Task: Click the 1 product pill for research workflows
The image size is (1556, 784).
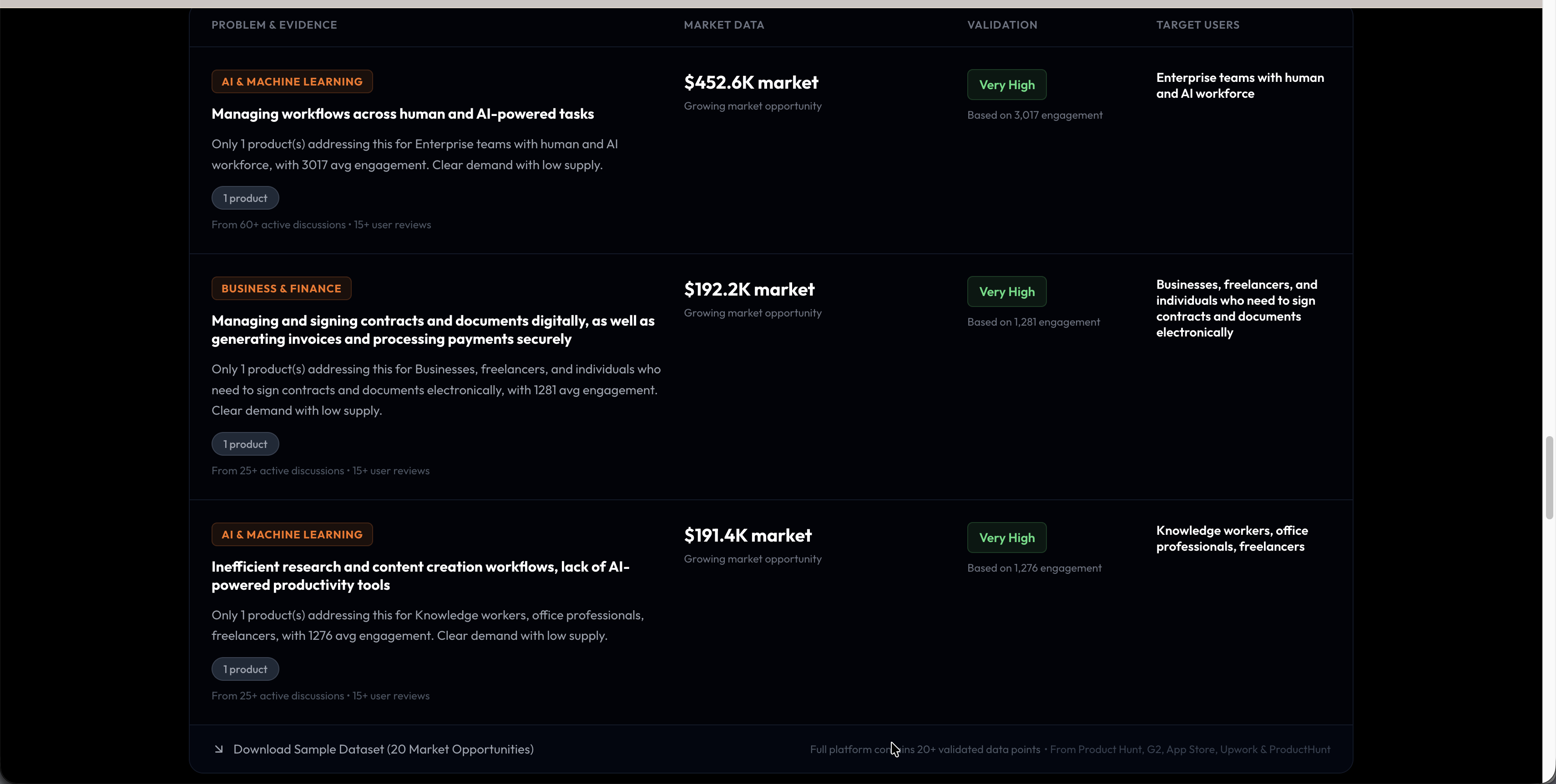Action: [x=245, y=669]
